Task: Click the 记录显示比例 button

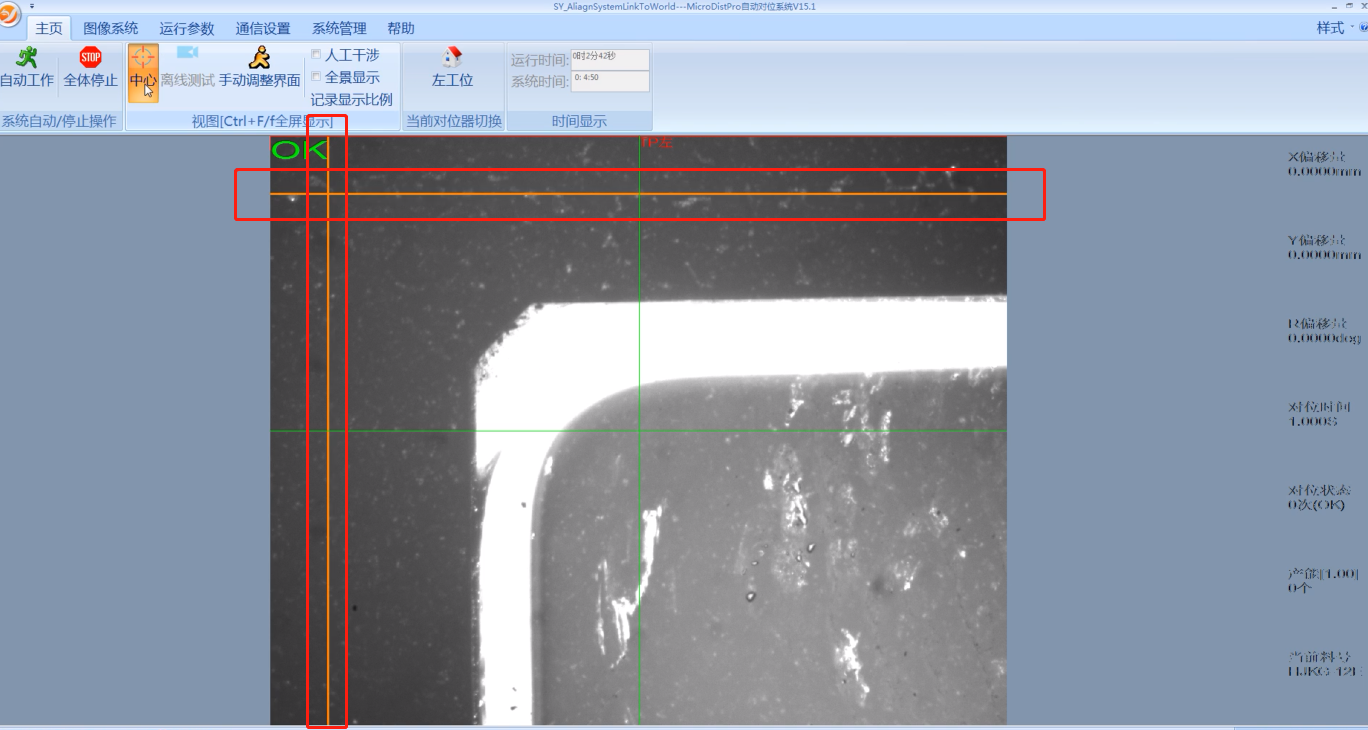Action: [x=351, y=100]
